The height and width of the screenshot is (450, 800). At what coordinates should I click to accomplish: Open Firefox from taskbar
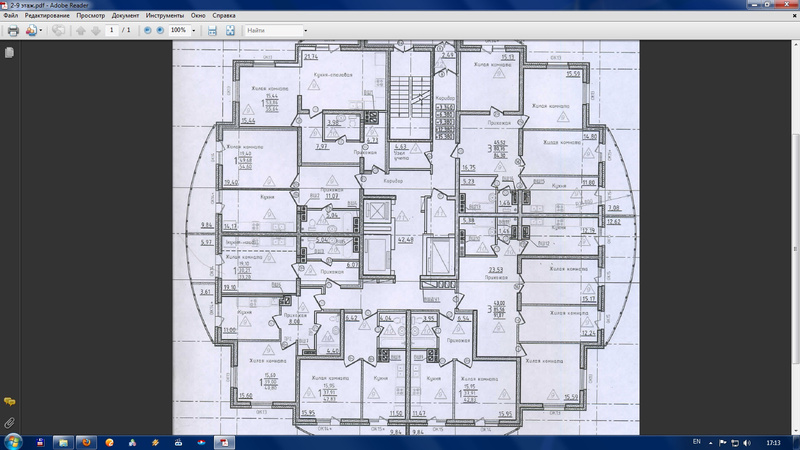coord(86,442)
